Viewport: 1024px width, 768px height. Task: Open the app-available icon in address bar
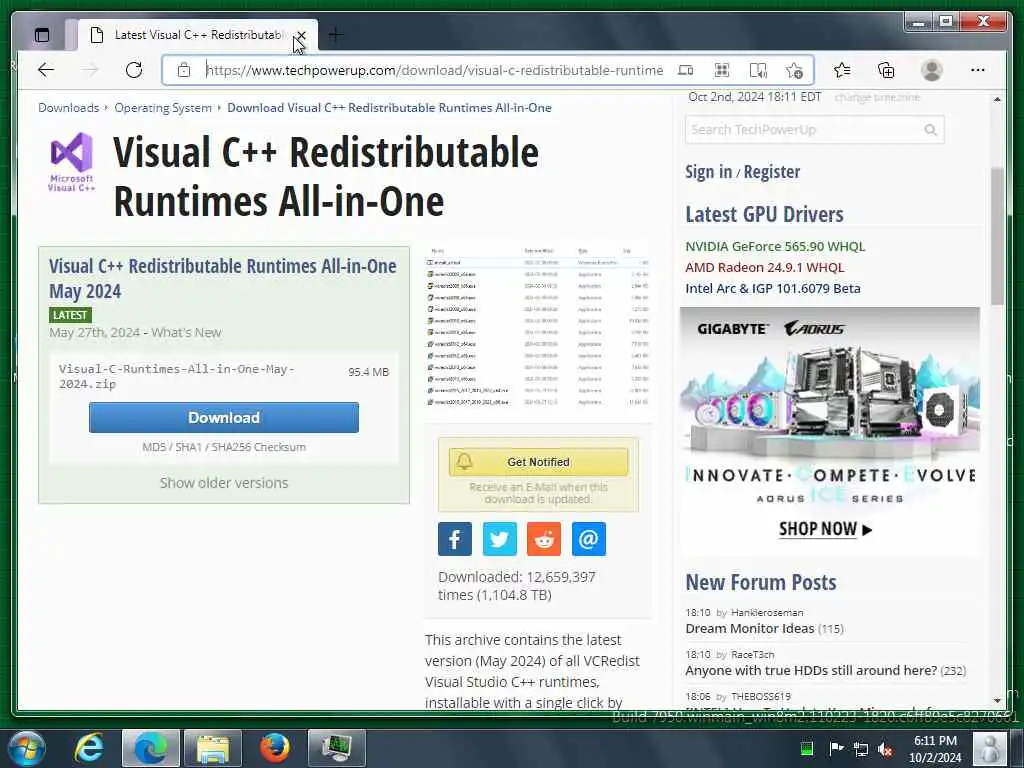tap(686, 70)
